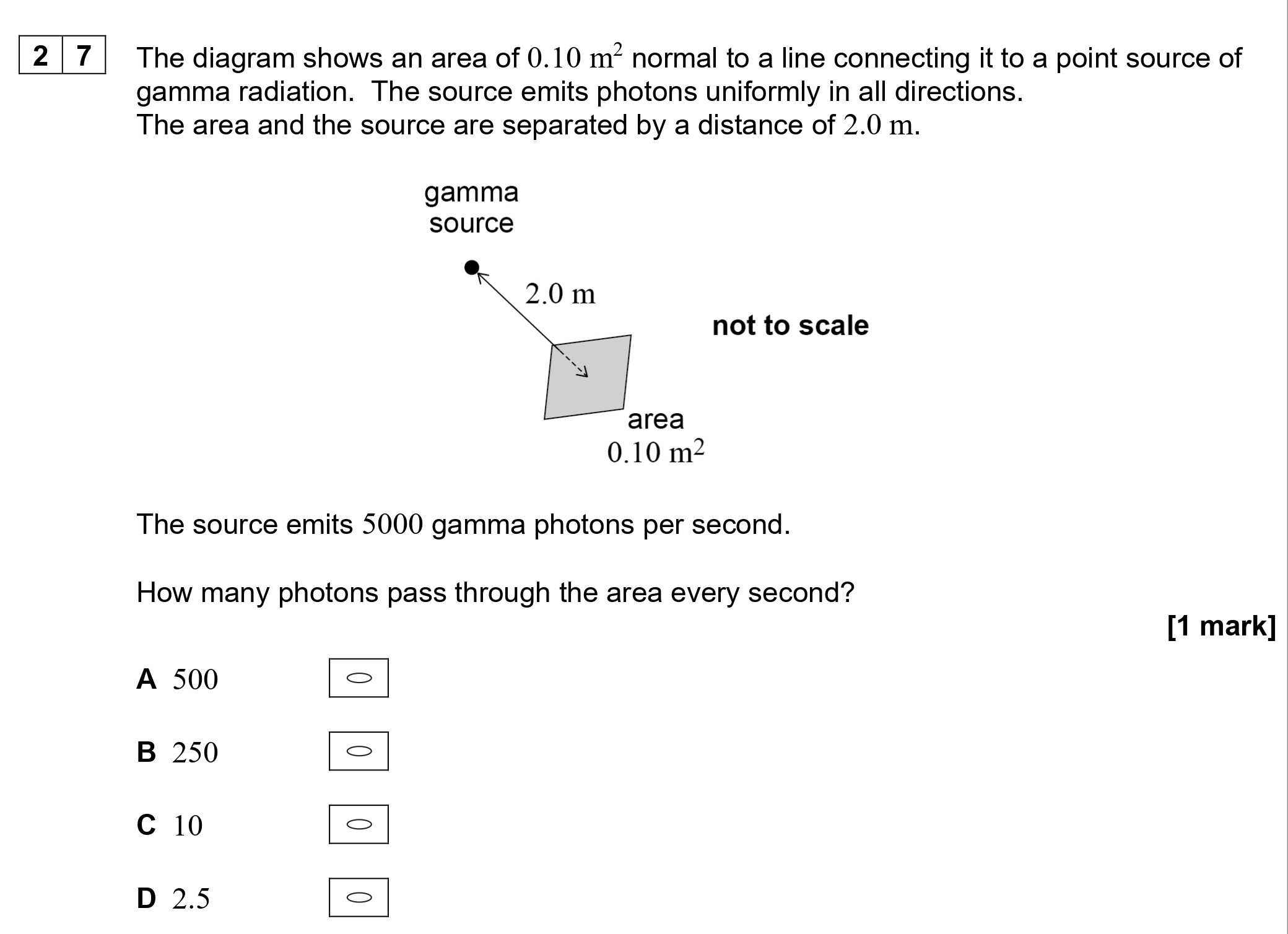Screen dimensions: 1288x934
Task: Click the '5000' value in the sentence
Action: click(393, 525)
